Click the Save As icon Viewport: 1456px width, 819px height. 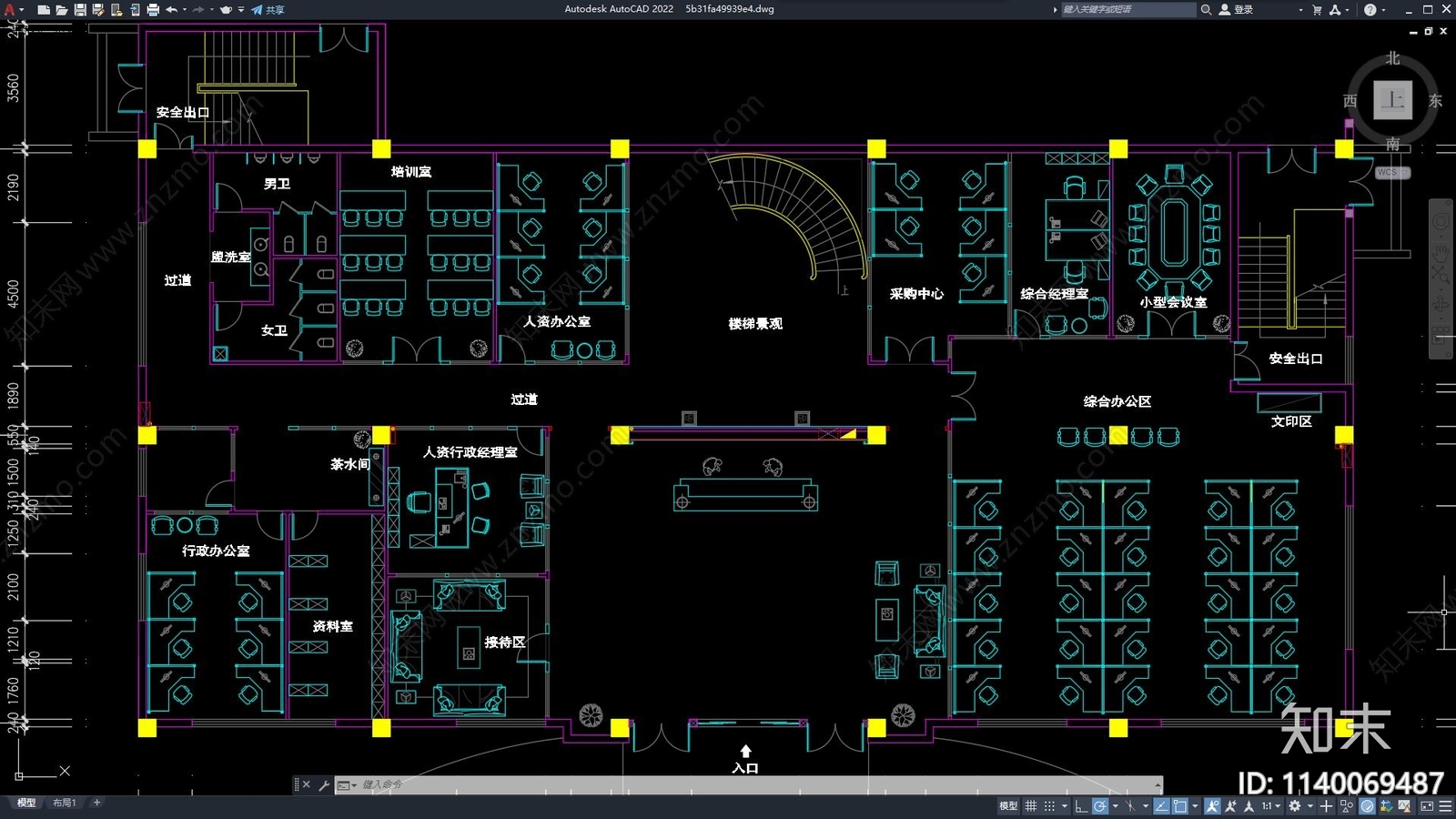coord(98,9)
